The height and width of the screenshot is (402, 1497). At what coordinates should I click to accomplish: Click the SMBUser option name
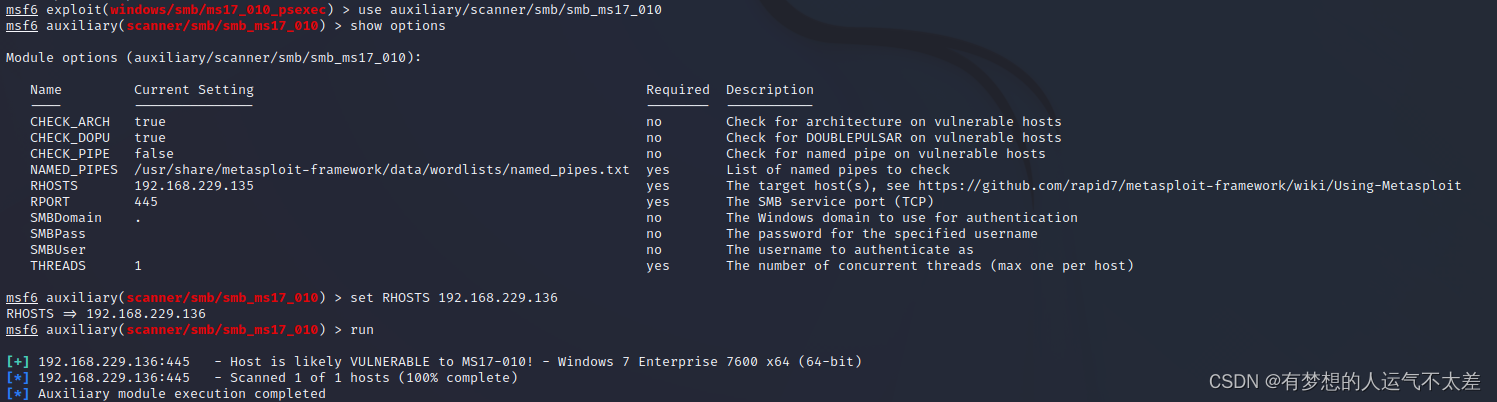click(x=58, y=250)
